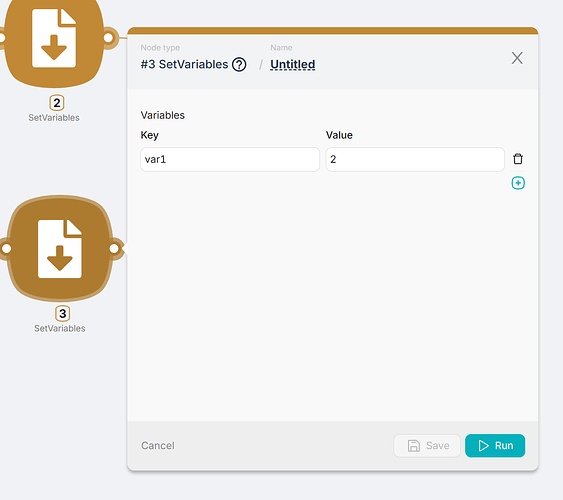
Task: Add a new variable with the plus icon
Action: 518,183
